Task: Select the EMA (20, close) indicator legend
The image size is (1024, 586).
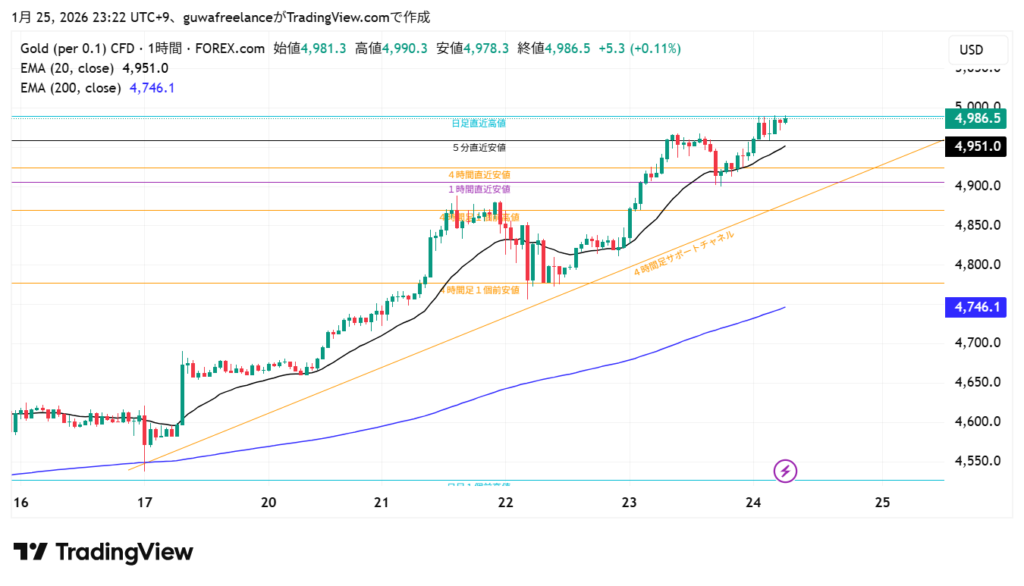Action: click(x=95, y=68)
